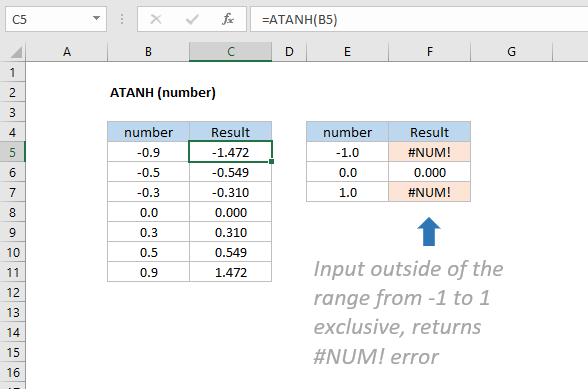The image size is (588, 389).
Task: Click the number header cell in column B
Action: [148, 132]
